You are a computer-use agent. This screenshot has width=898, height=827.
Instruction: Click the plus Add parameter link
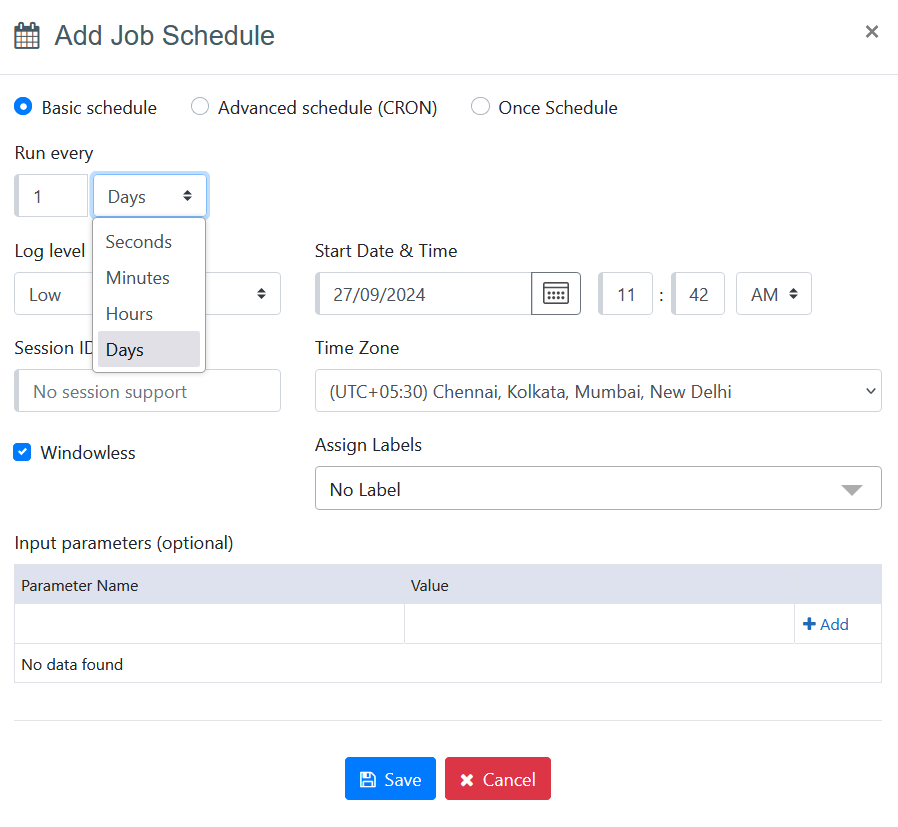coord(826,624)
